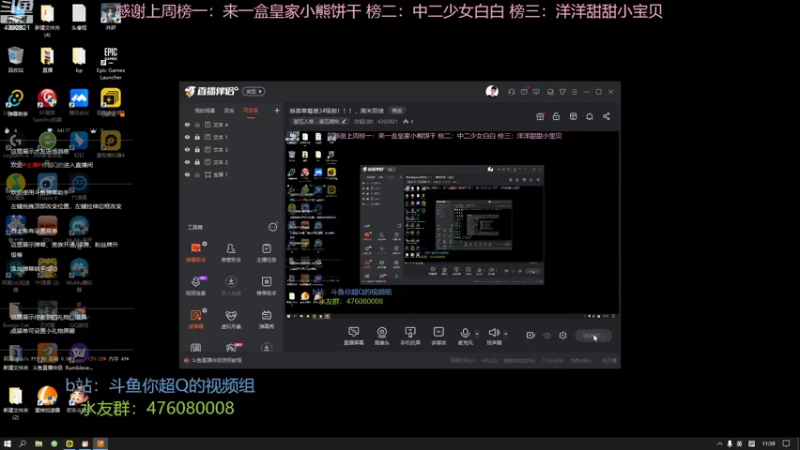800x450 pixels.
Task: Click the record video icon beside settings gear
Action: (531, 335)
